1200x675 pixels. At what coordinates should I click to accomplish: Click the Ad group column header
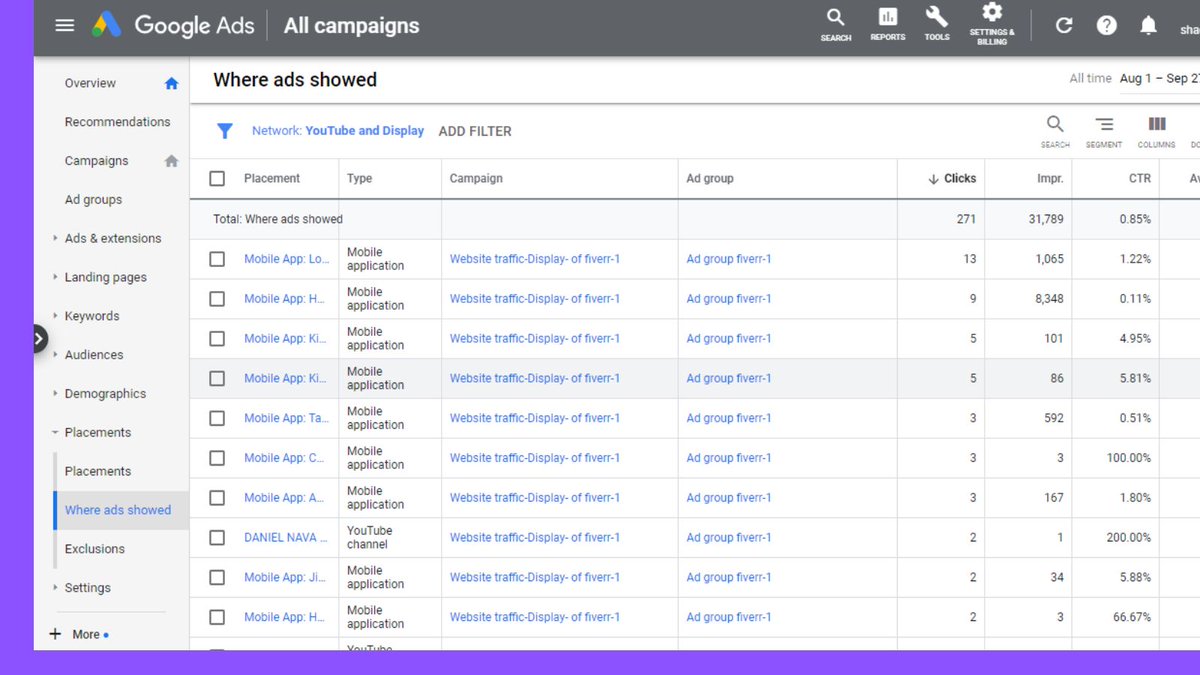(710, 179)
